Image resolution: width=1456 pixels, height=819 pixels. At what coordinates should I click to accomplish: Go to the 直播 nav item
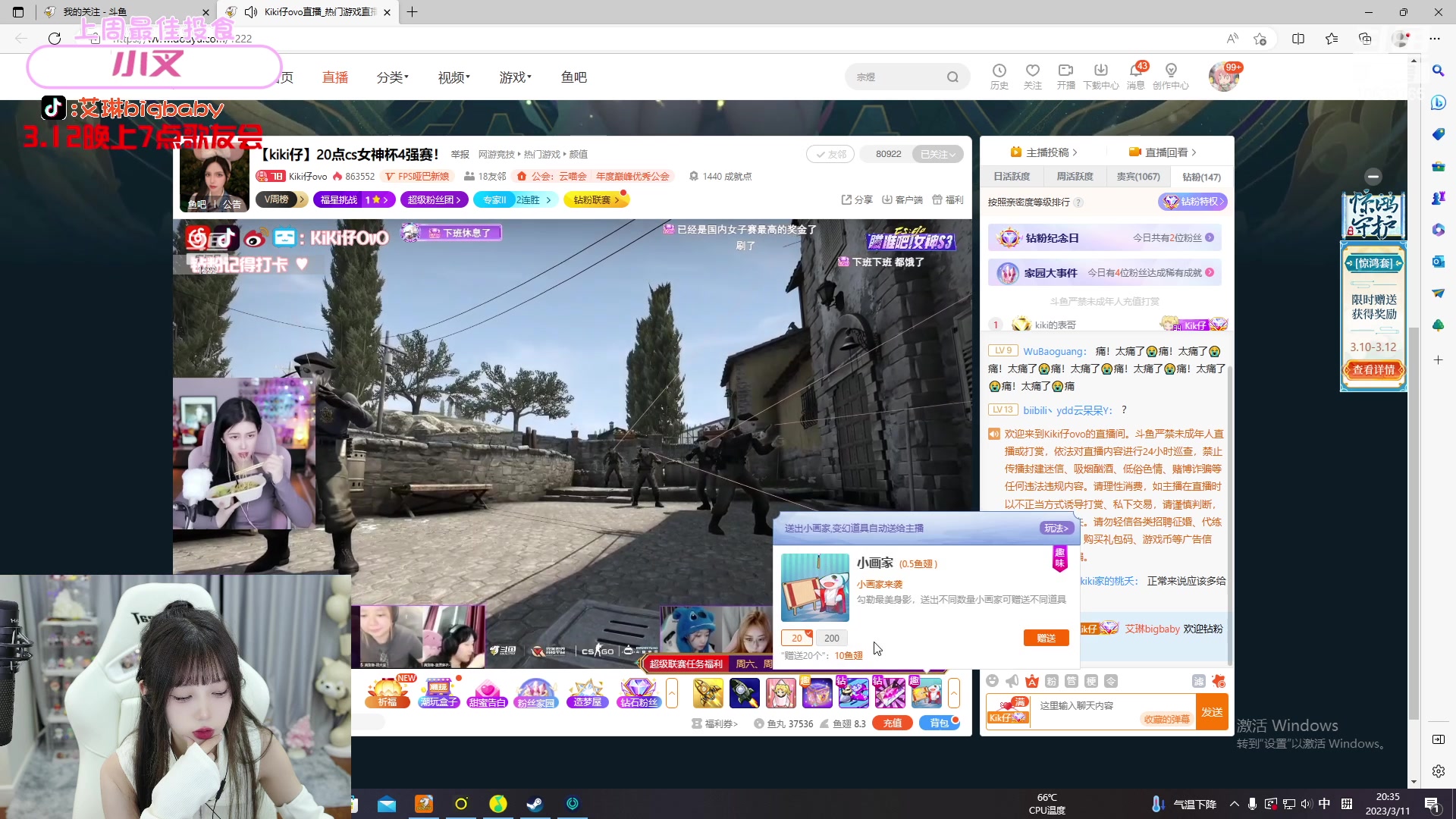point(335,77)
